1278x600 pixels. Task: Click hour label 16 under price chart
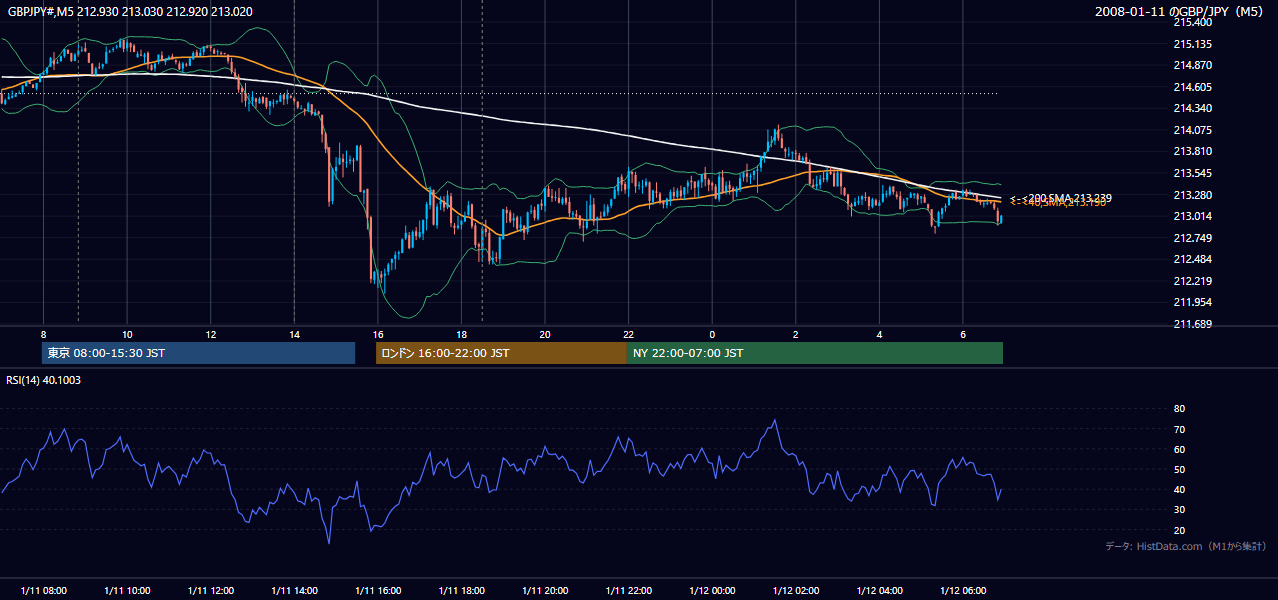[378, 334]
